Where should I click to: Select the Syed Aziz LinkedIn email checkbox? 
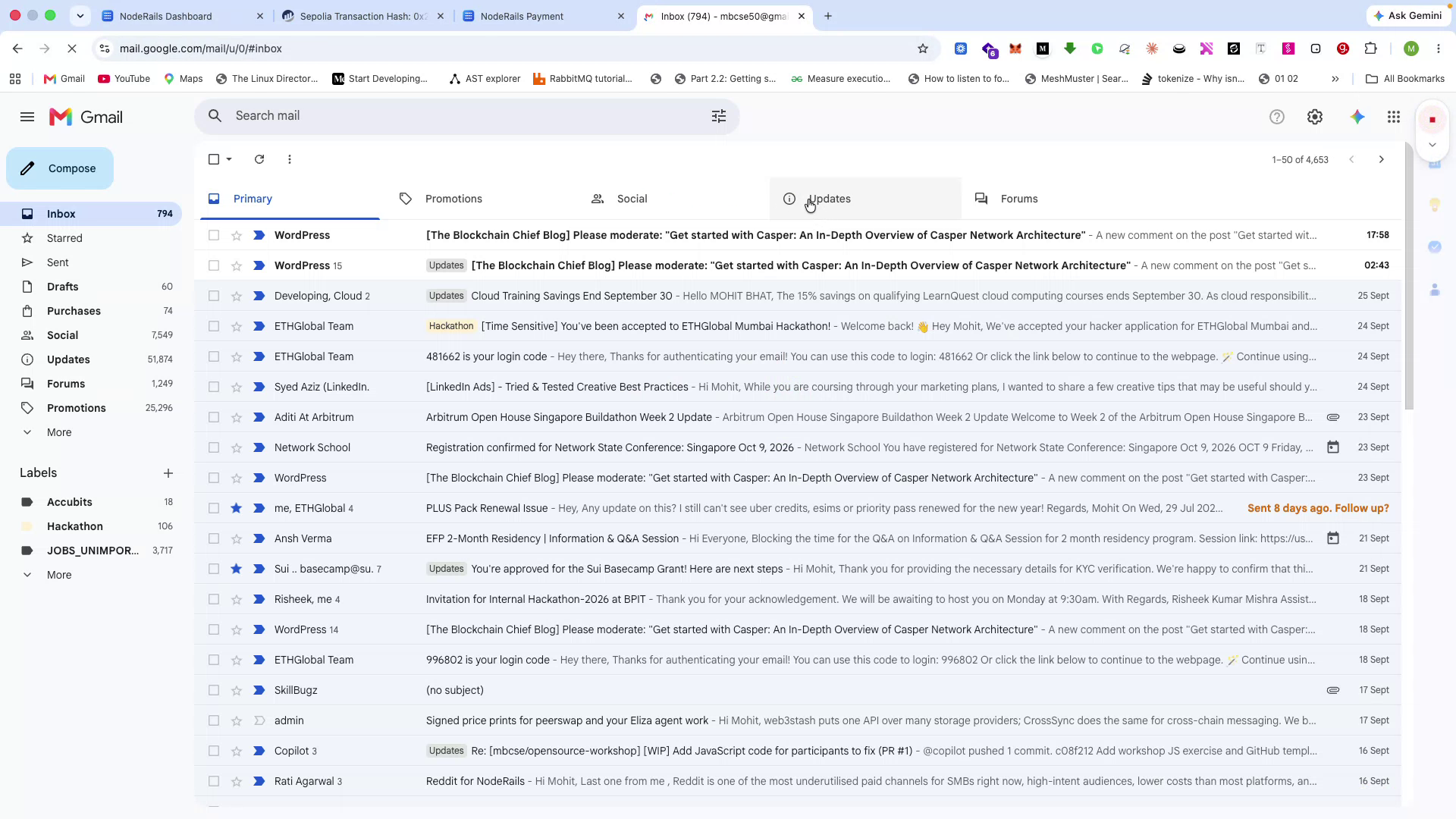click(x=214, y=387)
